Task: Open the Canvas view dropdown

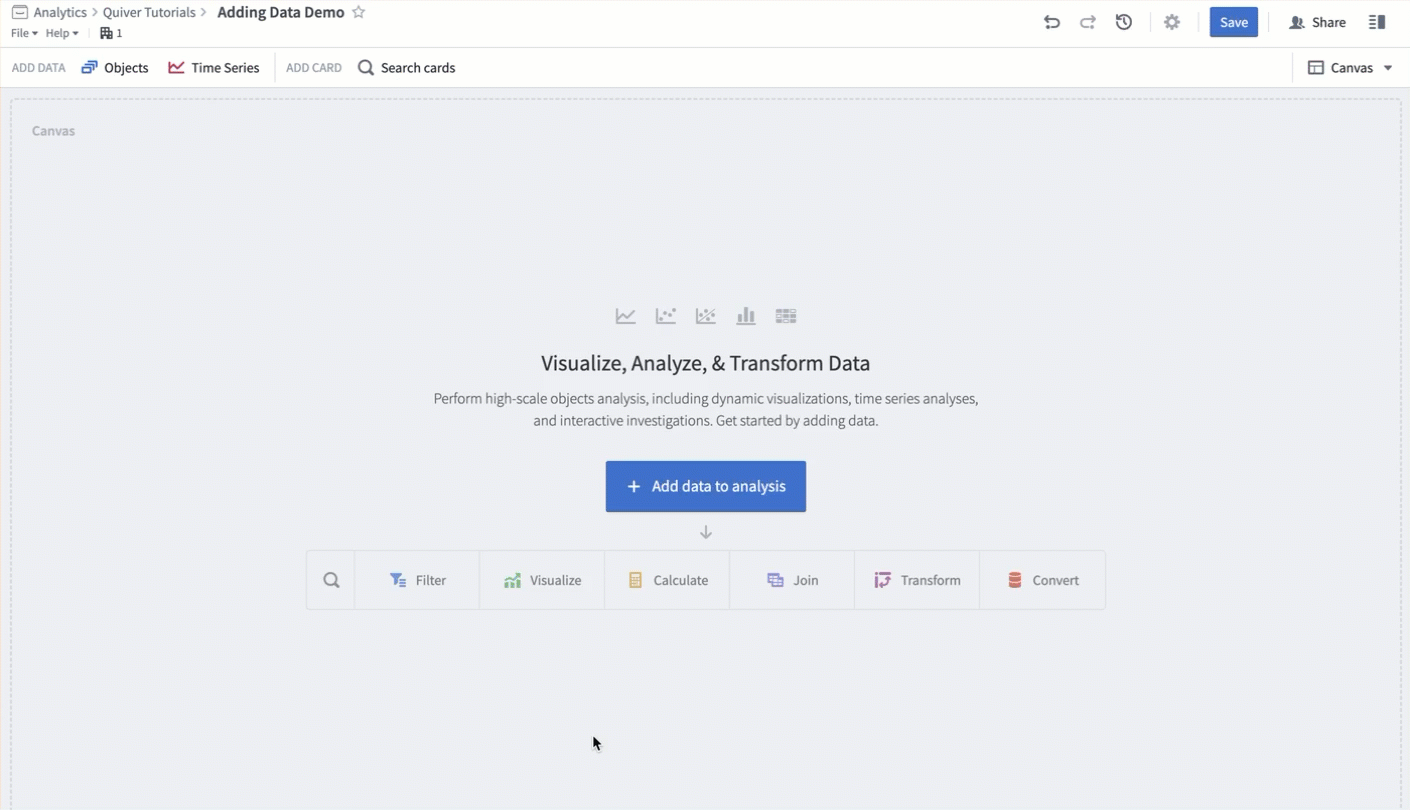Action: (x=1350, y=68)
